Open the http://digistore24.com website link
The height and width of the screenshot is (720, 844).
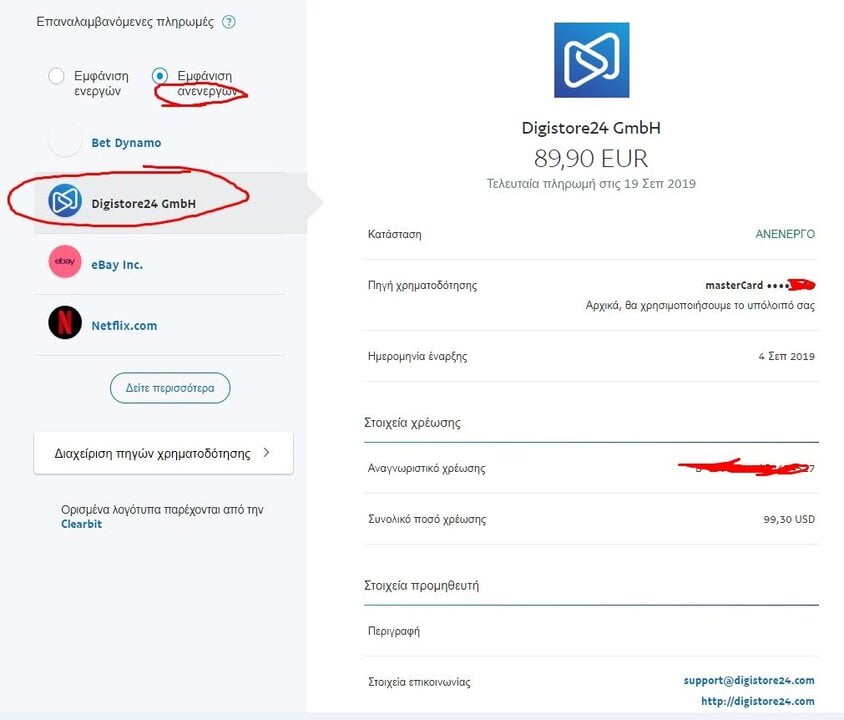click(x=757, y=701)
